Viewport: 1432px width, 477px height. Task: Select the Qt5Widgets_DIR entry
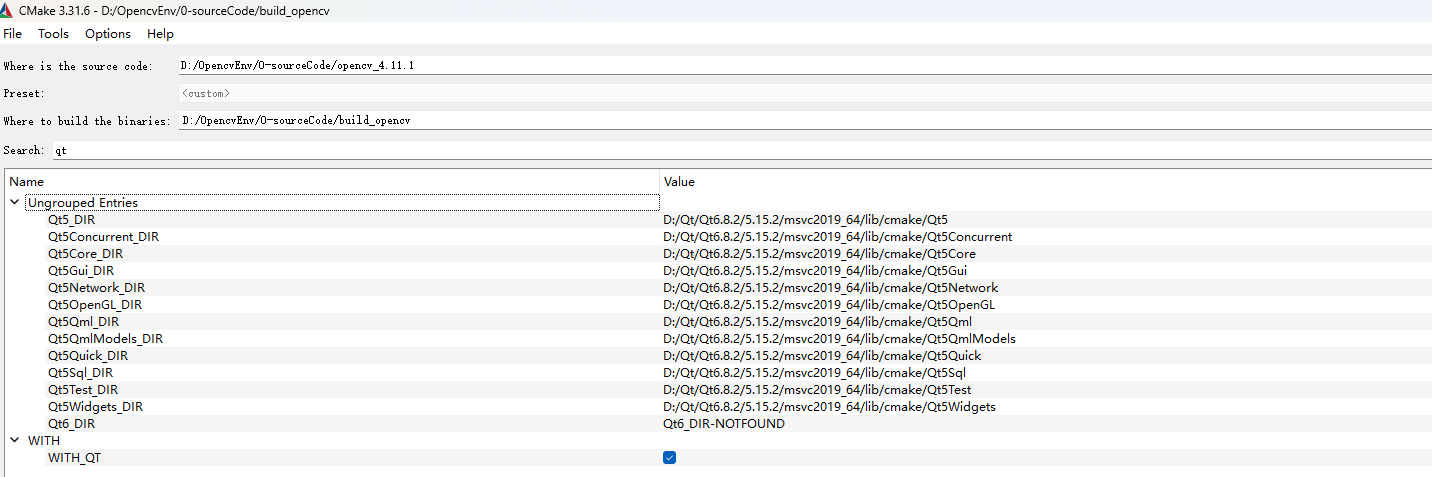[96, 407]
